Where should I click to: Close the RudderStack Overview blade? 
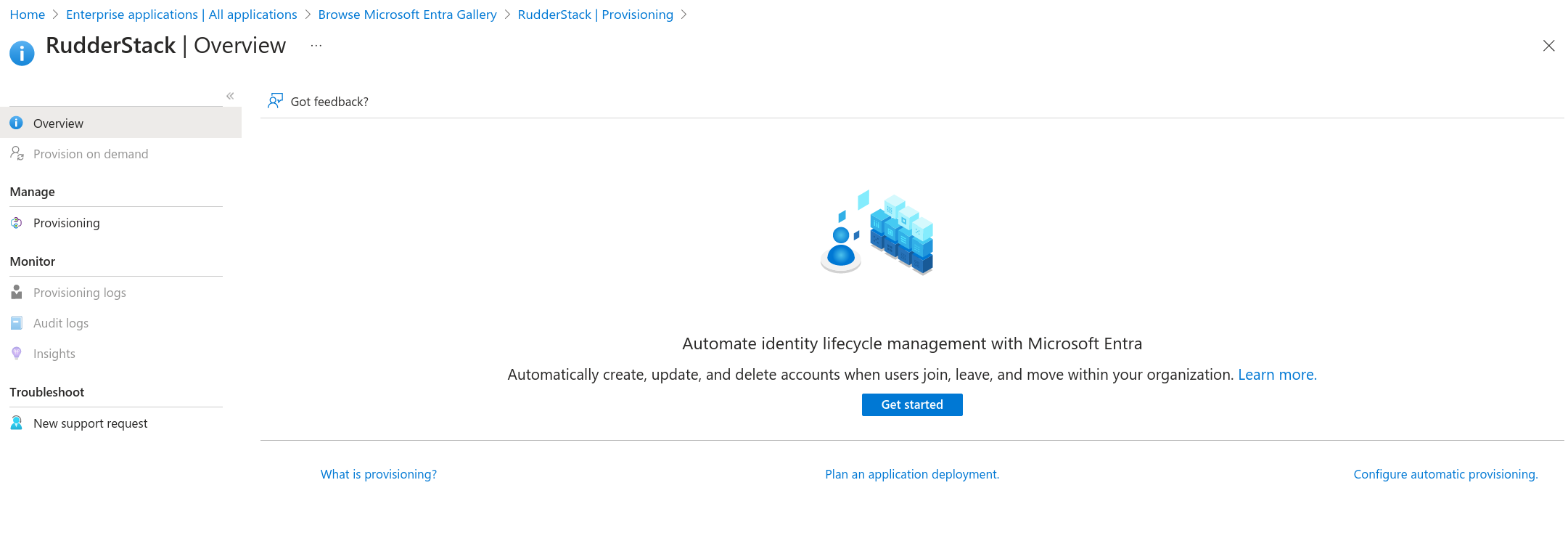pos(1548,46)
